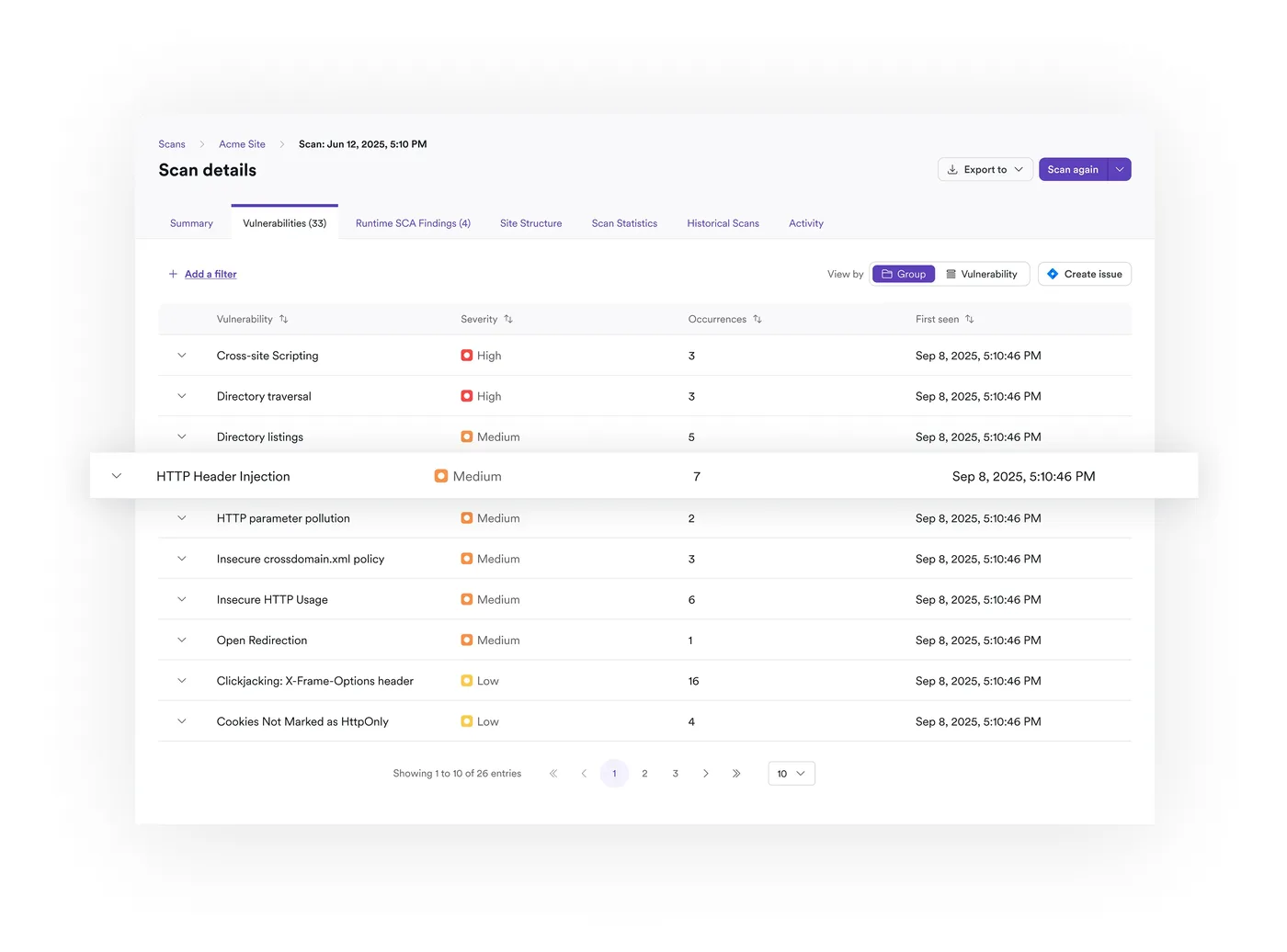Sort table by Occurrences sort icon
Image resolution: width=1287 pixels, height=952 pixels.
pyautogui.click(x=757, y=319)
